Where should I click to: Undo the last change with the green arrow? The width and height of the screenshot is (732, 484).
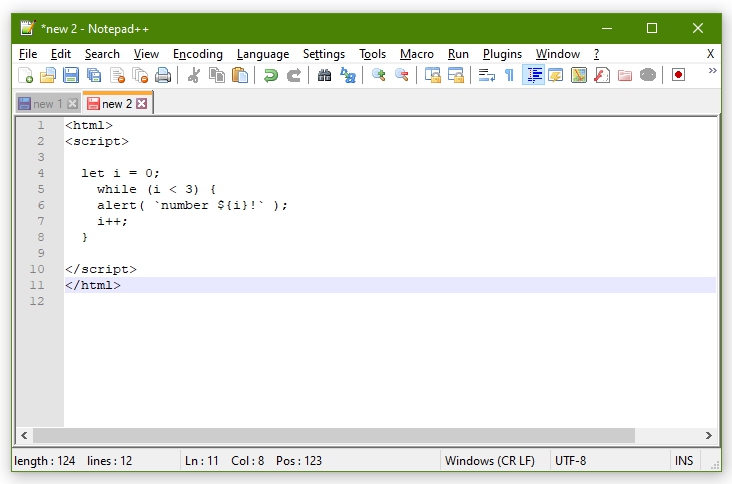coord(271,75)
